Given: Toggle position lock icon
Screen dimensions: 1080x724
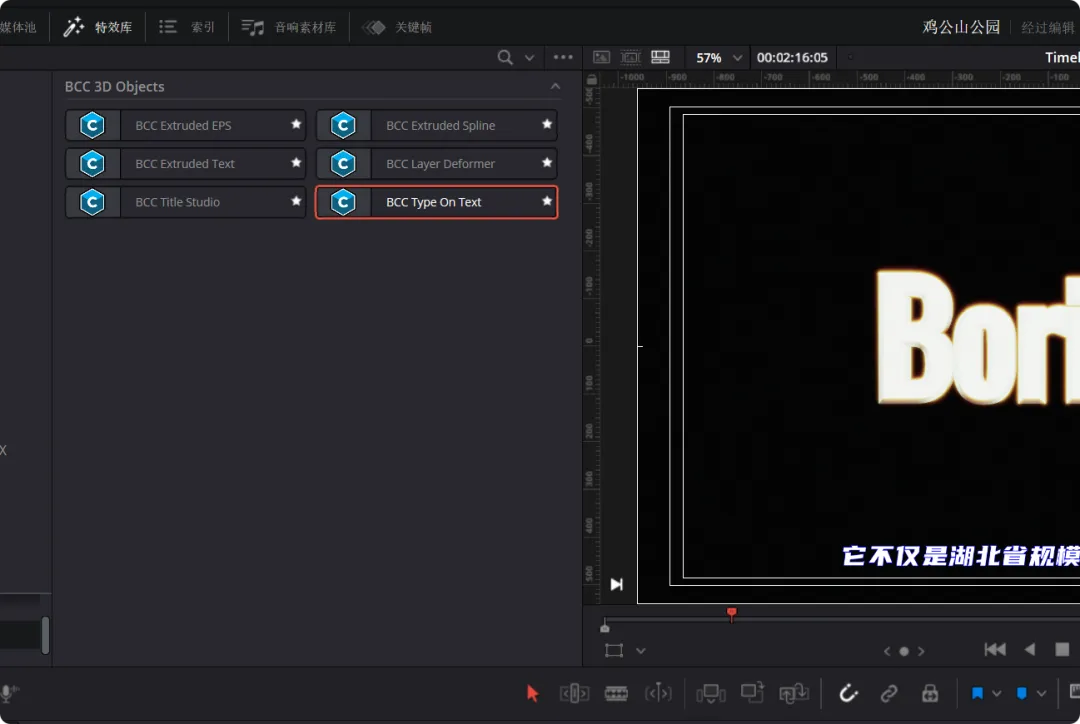Looking at the screenshot, I should tap(930, 693).
